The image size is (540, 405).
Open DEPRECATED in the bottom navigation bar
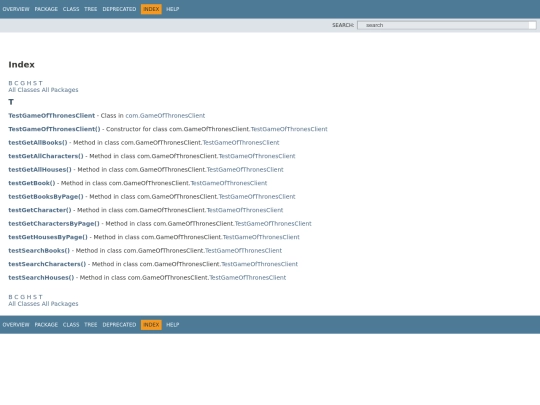pyautogui.click(x=119, y=325)
